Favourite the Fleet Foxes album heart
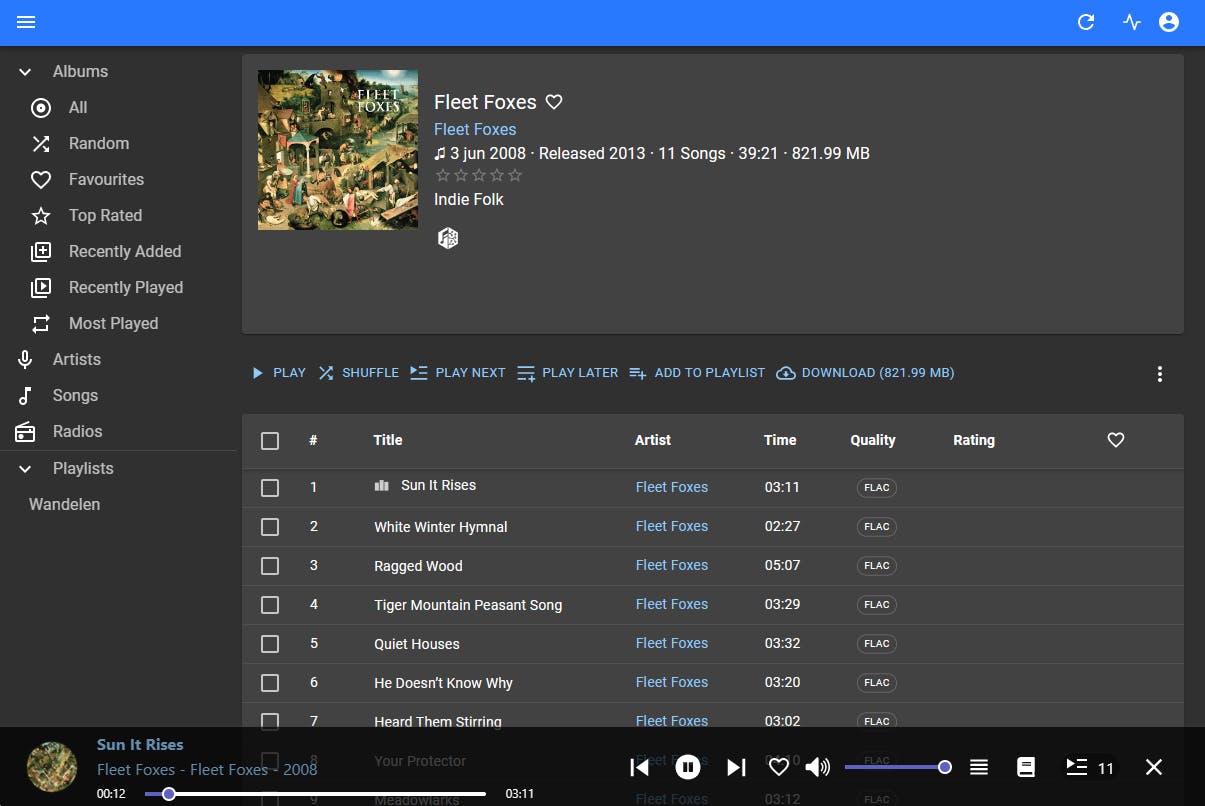This screenshot has width=1205, height=806. (x=554, y=102)
